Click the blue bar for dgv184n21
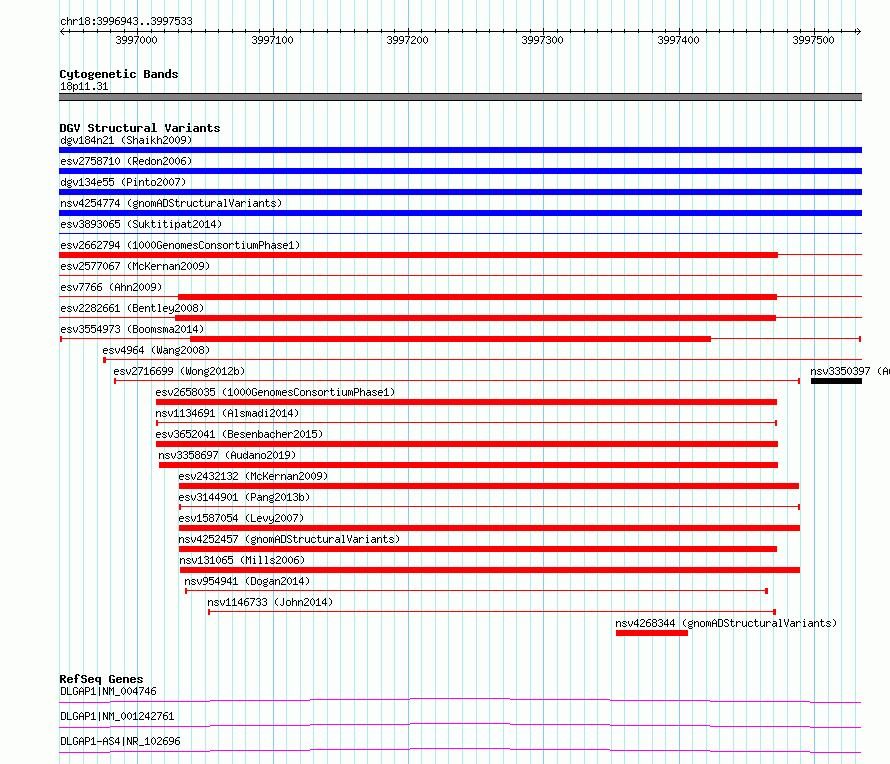Viewport: 890px width, 764px height. click(460, 150)
